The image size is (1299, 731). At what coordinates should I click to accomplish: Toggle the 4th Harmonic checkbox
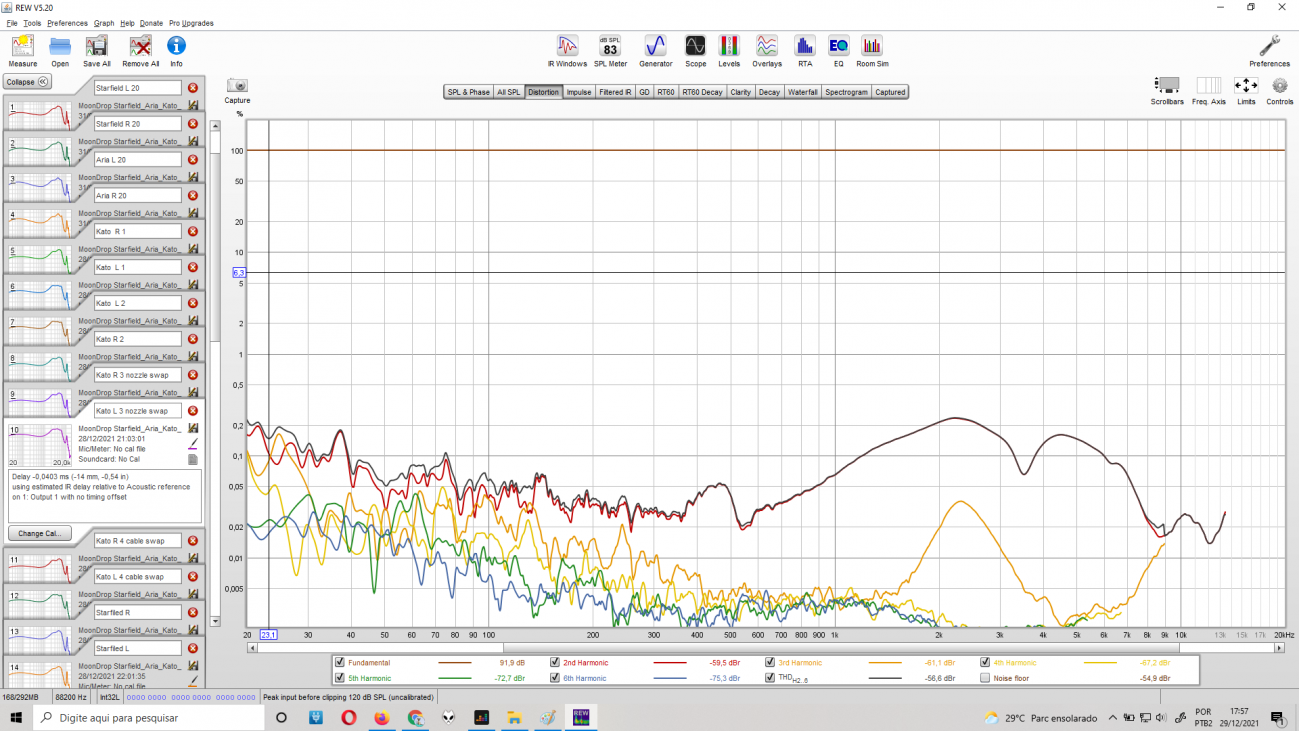coord(985,662)
